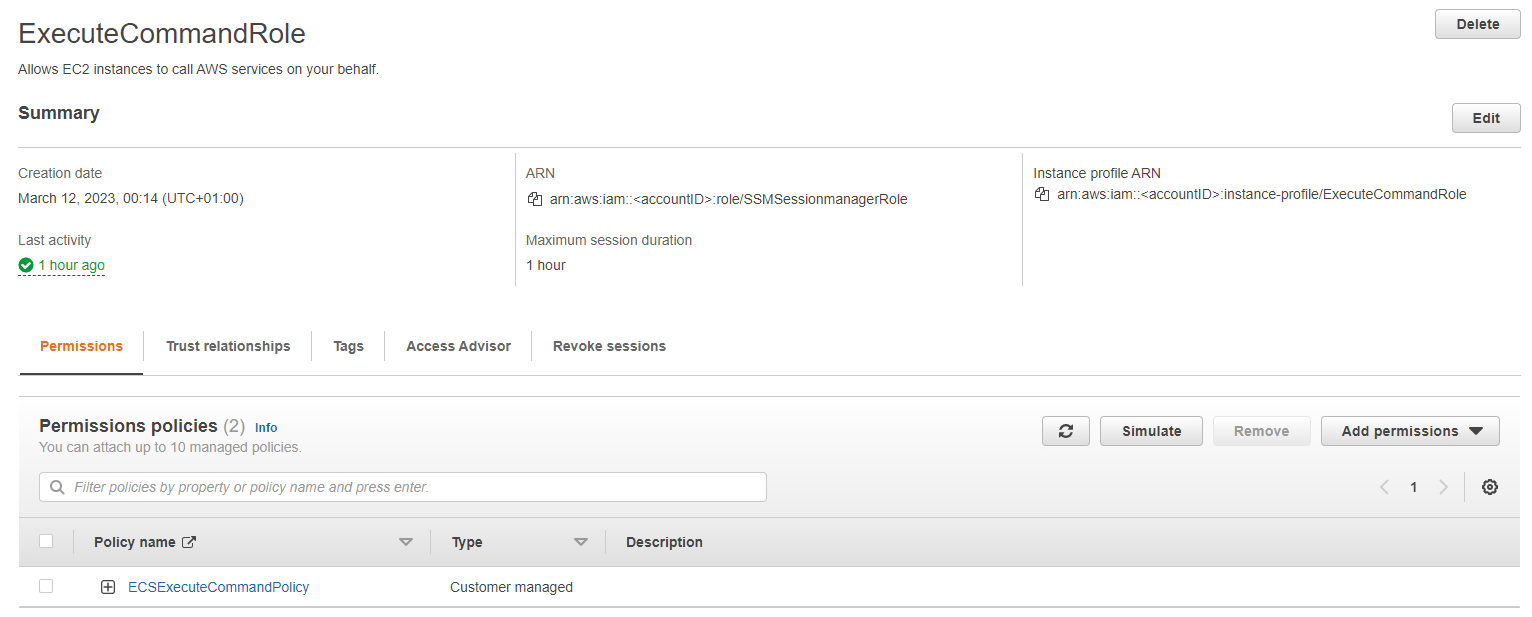Open the table preferences gear
The height and width of the screenshot is (617, 1532).
tap(1490, 486)
